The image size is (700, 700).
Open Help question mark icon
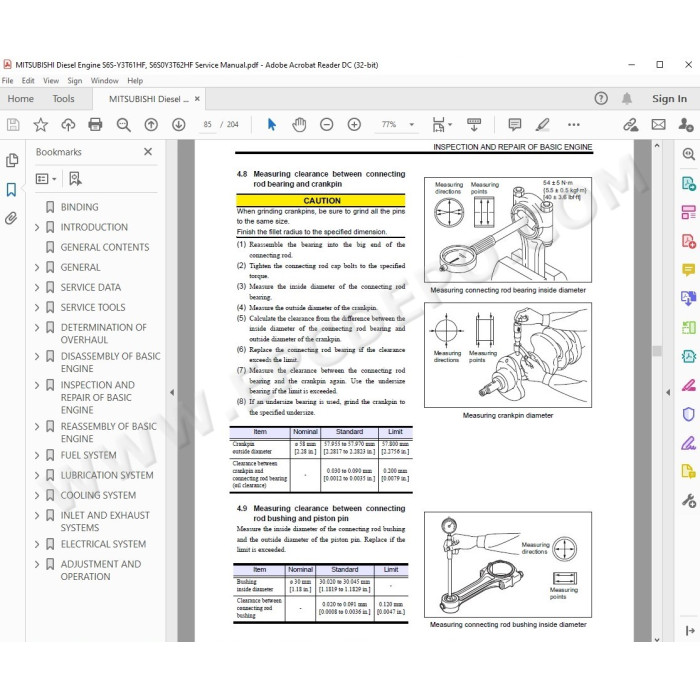coord(601,99)
